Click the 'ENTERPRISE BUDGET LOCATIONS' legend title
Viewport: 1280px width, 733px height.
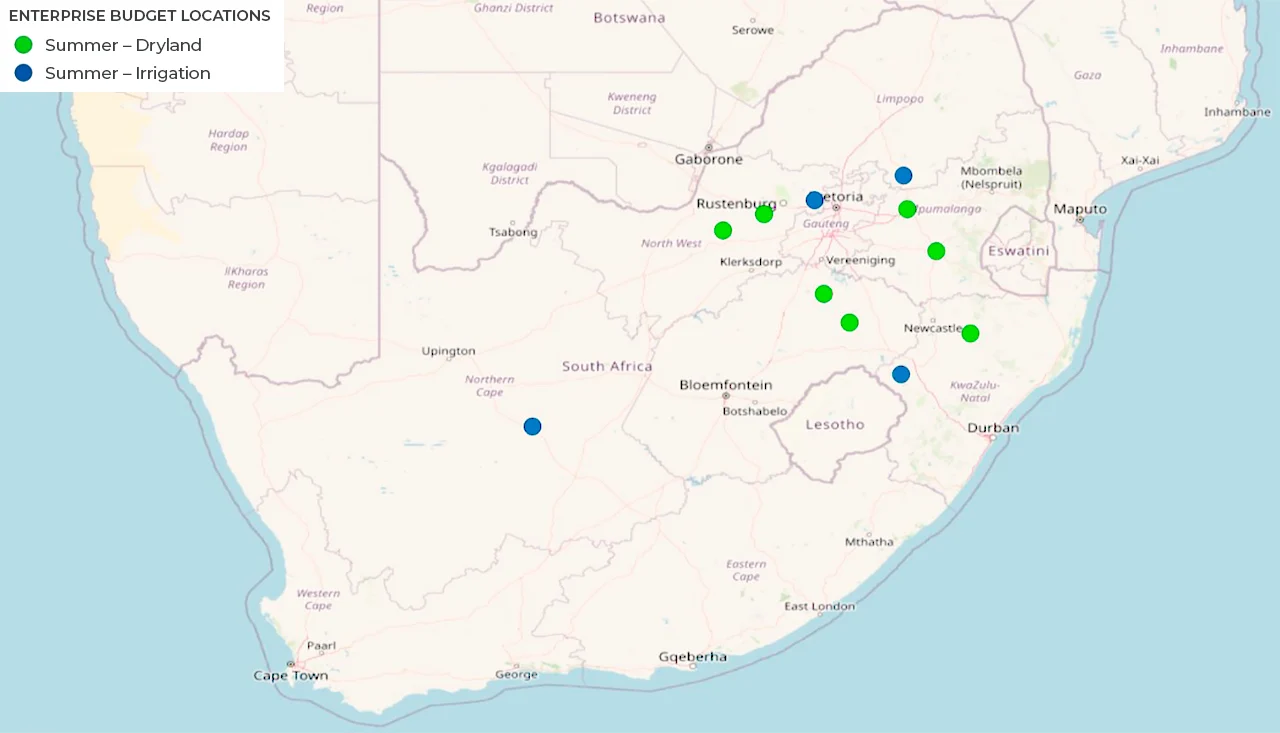click(x=139, y=16)
